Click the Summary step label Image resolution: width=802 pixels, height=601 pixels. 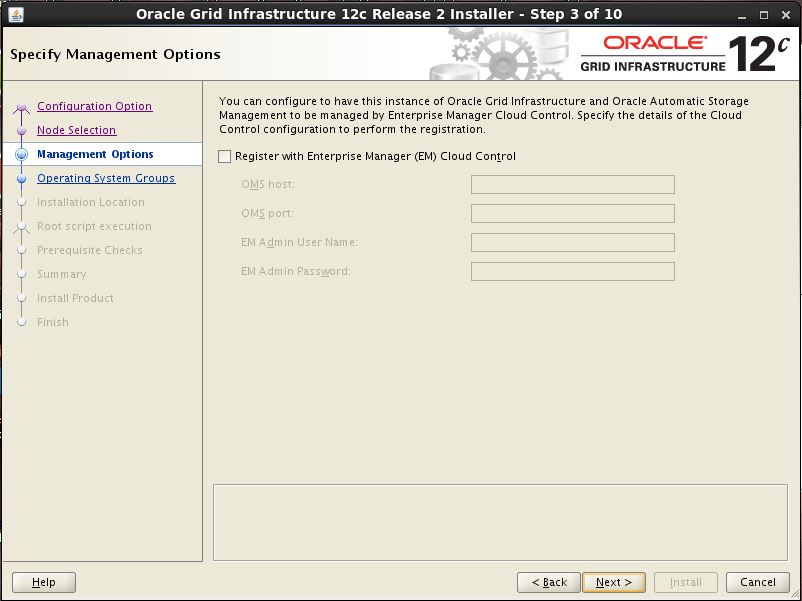coord(61,274)
